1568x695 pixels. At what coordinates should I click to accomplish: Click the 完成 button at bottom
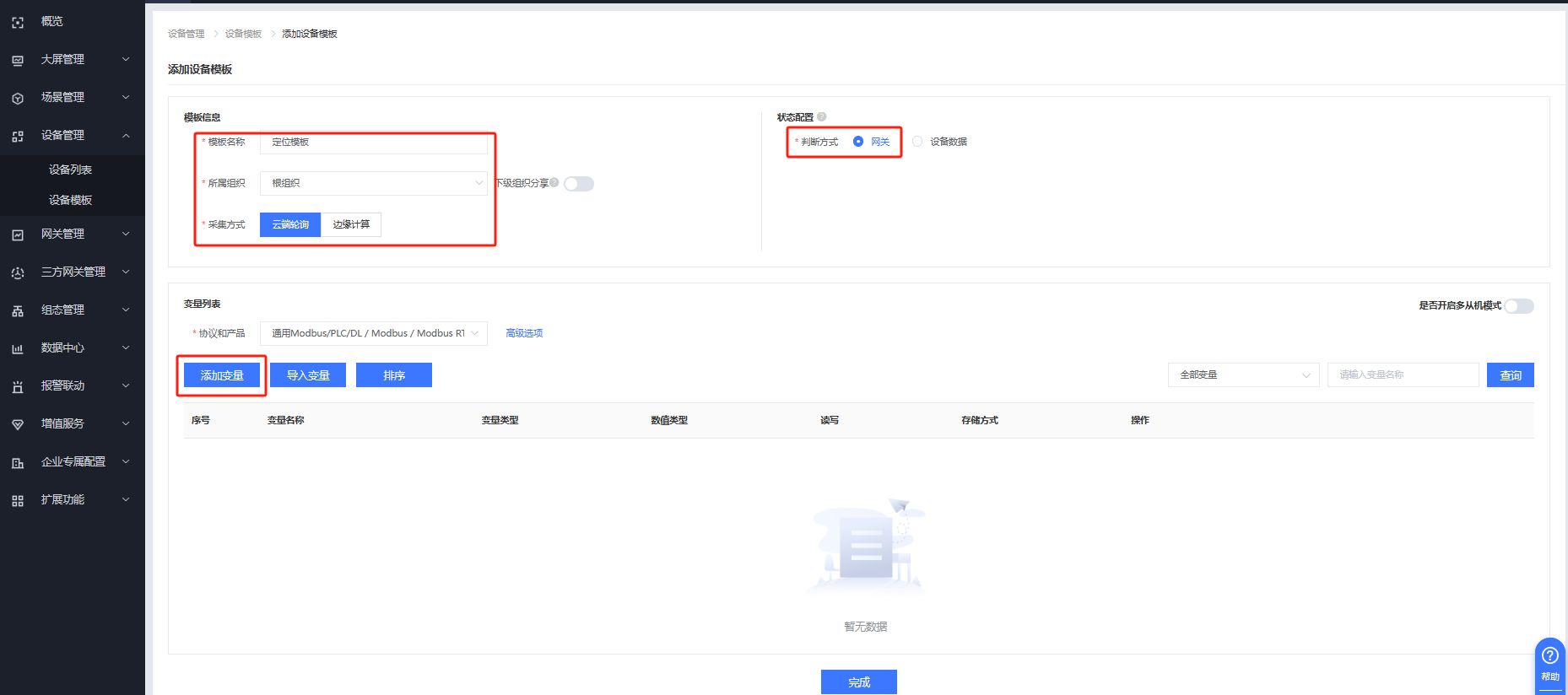(858, 682)
